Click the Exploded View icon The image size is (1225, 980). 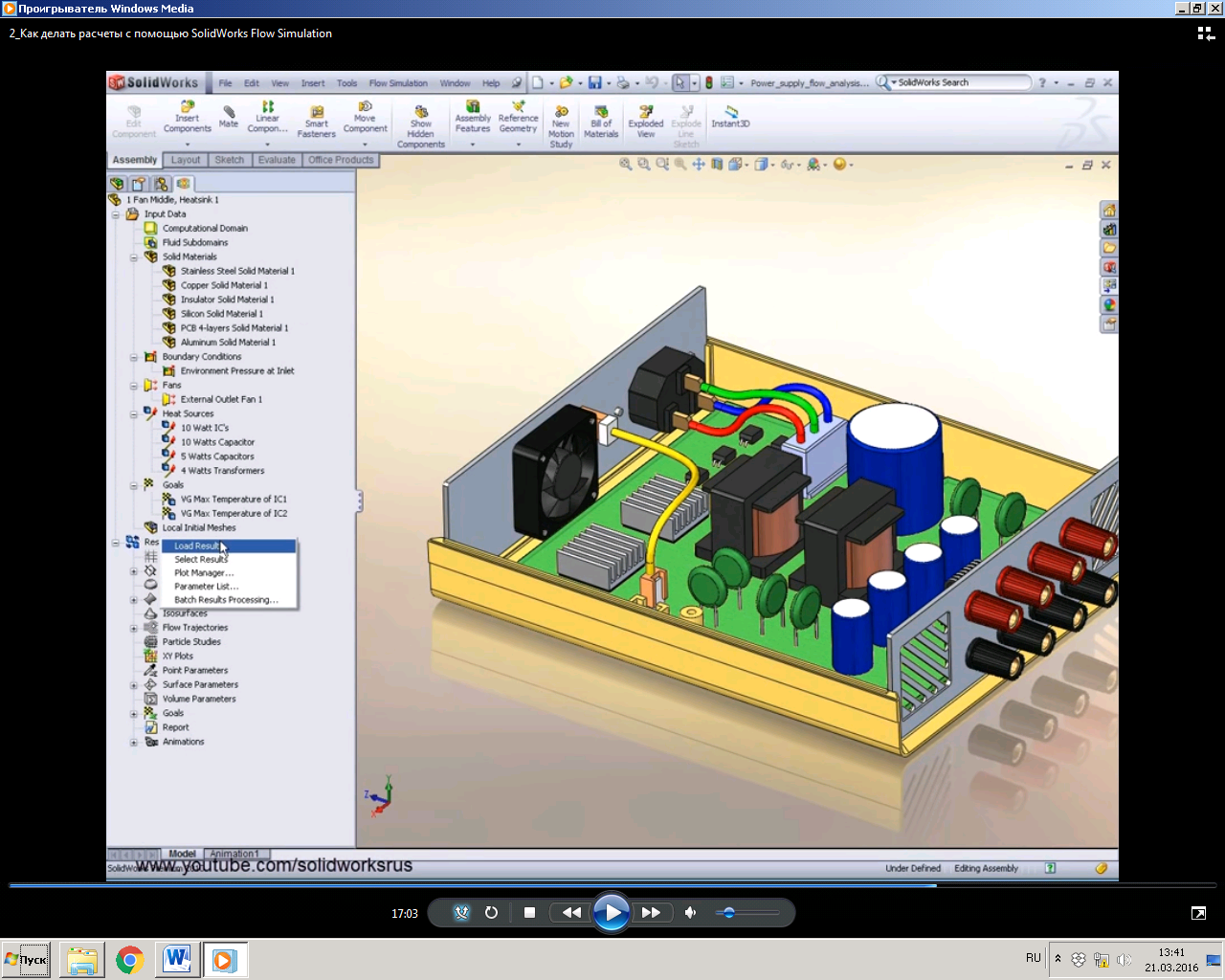tap(646, 112)
